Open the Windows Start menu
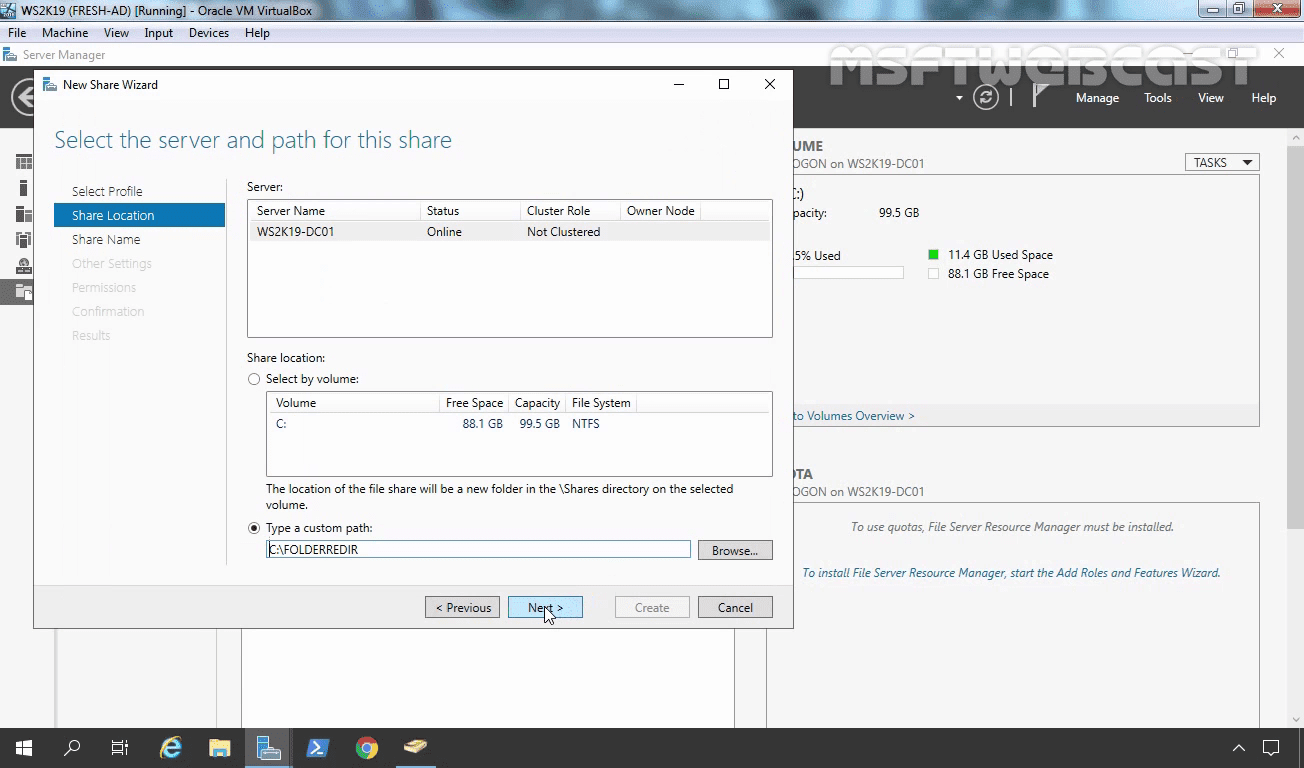1304x768 pixels. coord(24,748)
